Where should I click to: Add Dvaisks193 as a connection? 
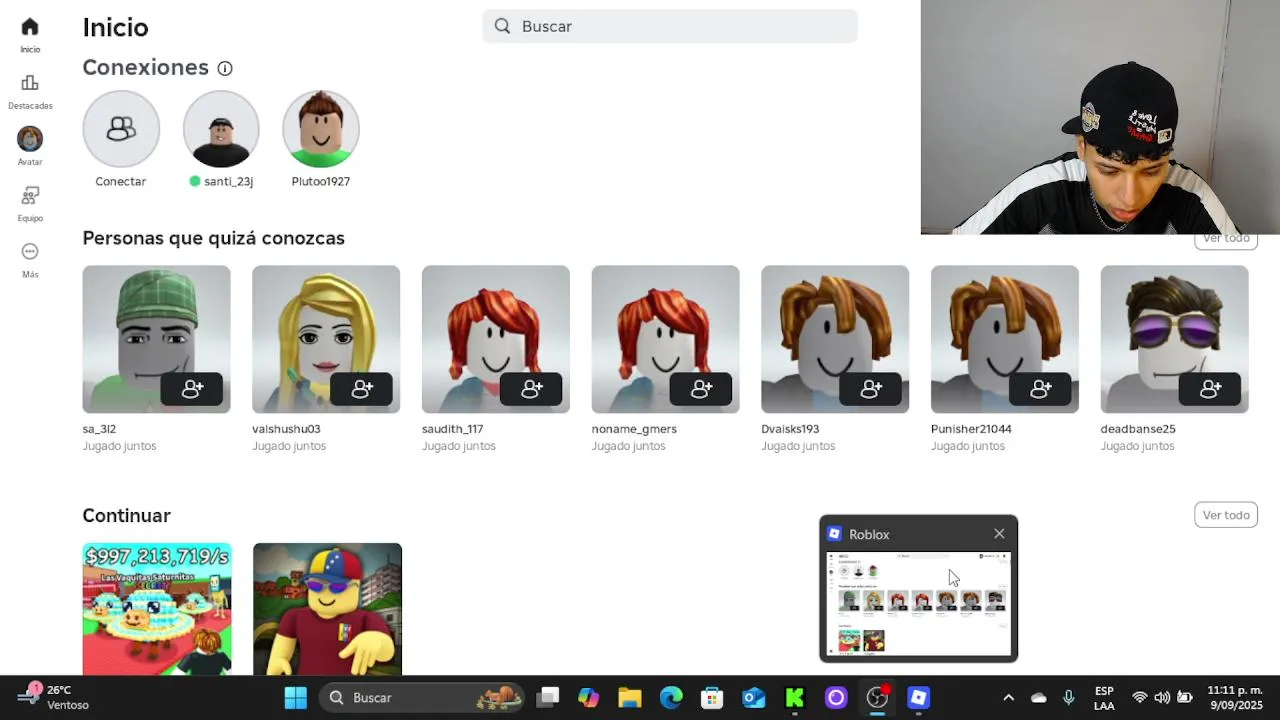coord(872,389)
